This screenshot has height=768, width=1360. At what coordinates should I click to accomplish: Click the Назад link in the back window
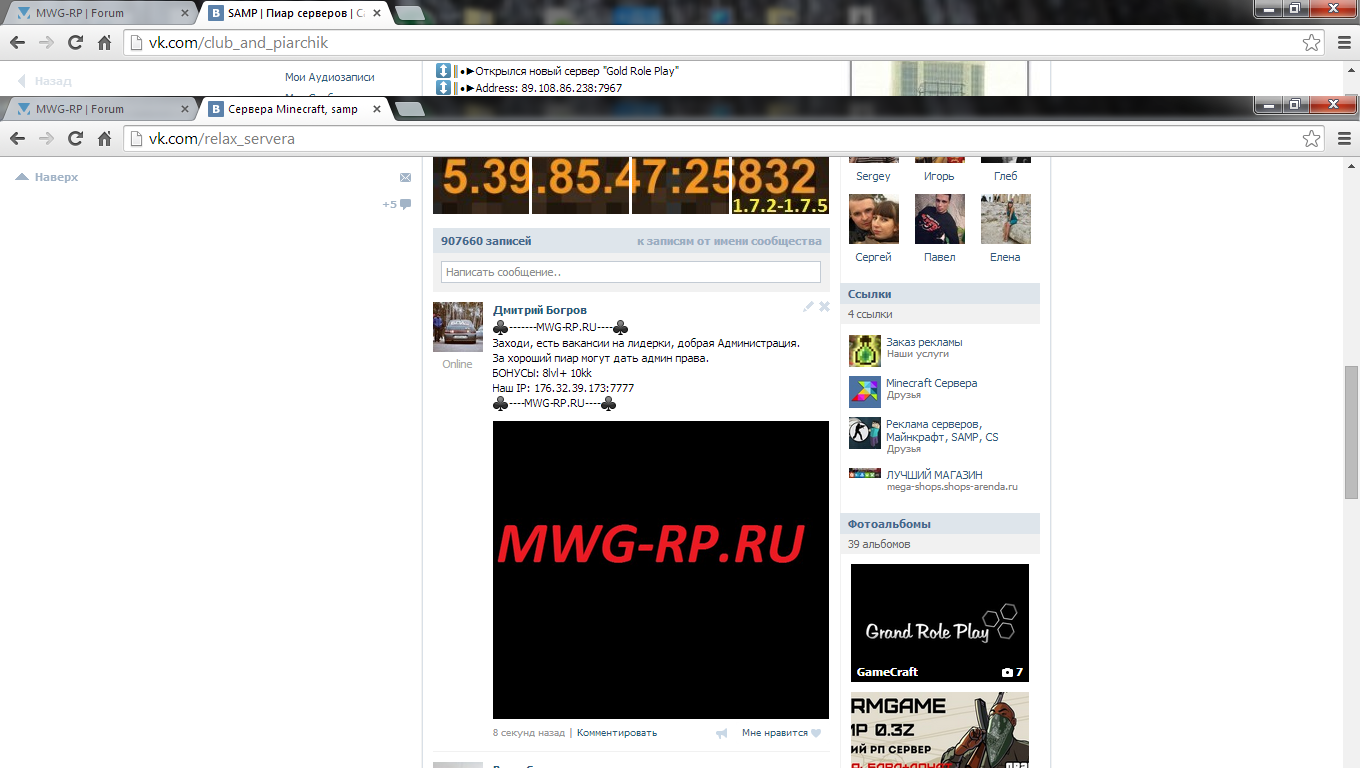(x=53, y=81)
